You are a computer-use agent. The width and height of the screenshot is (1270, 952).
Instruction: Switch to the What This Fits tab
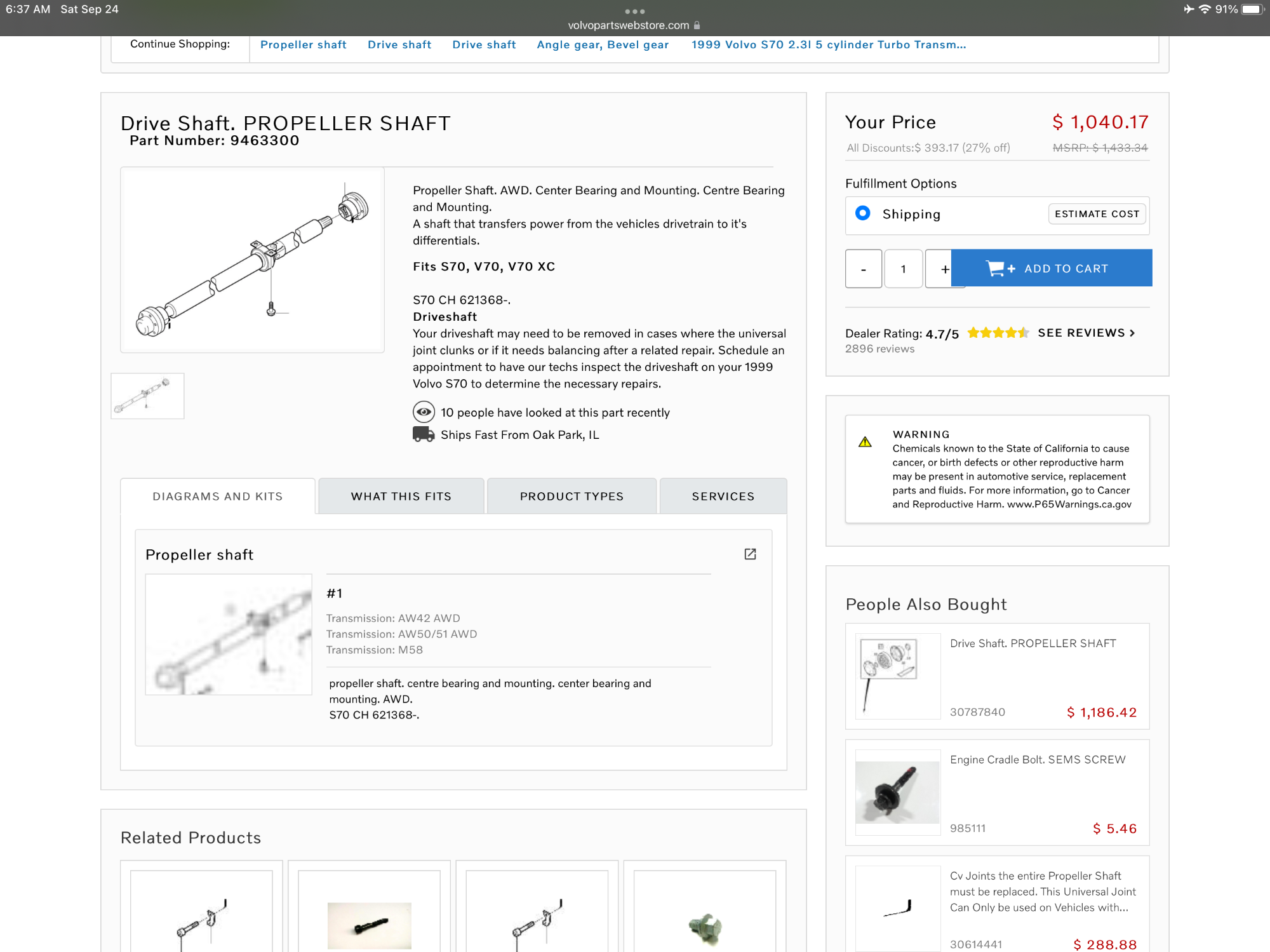(401, 496)
